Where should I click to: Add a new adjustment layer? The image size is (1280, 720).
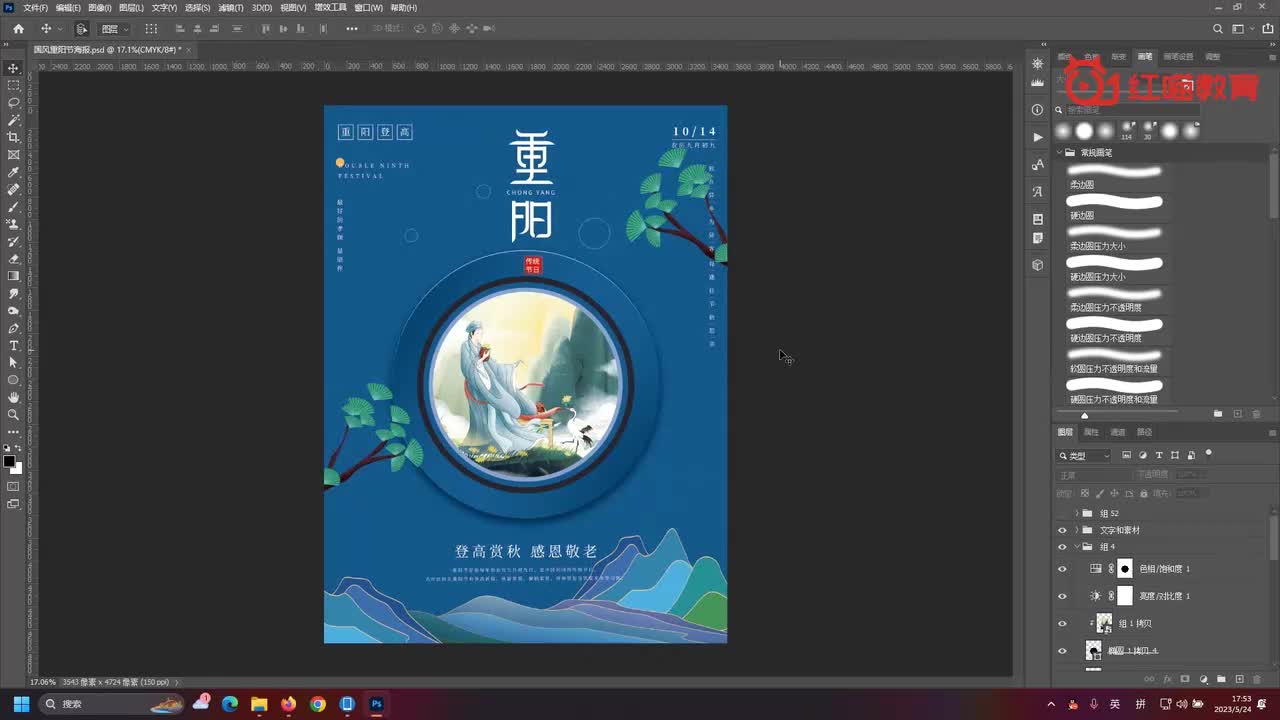(x=1203, y=679)
